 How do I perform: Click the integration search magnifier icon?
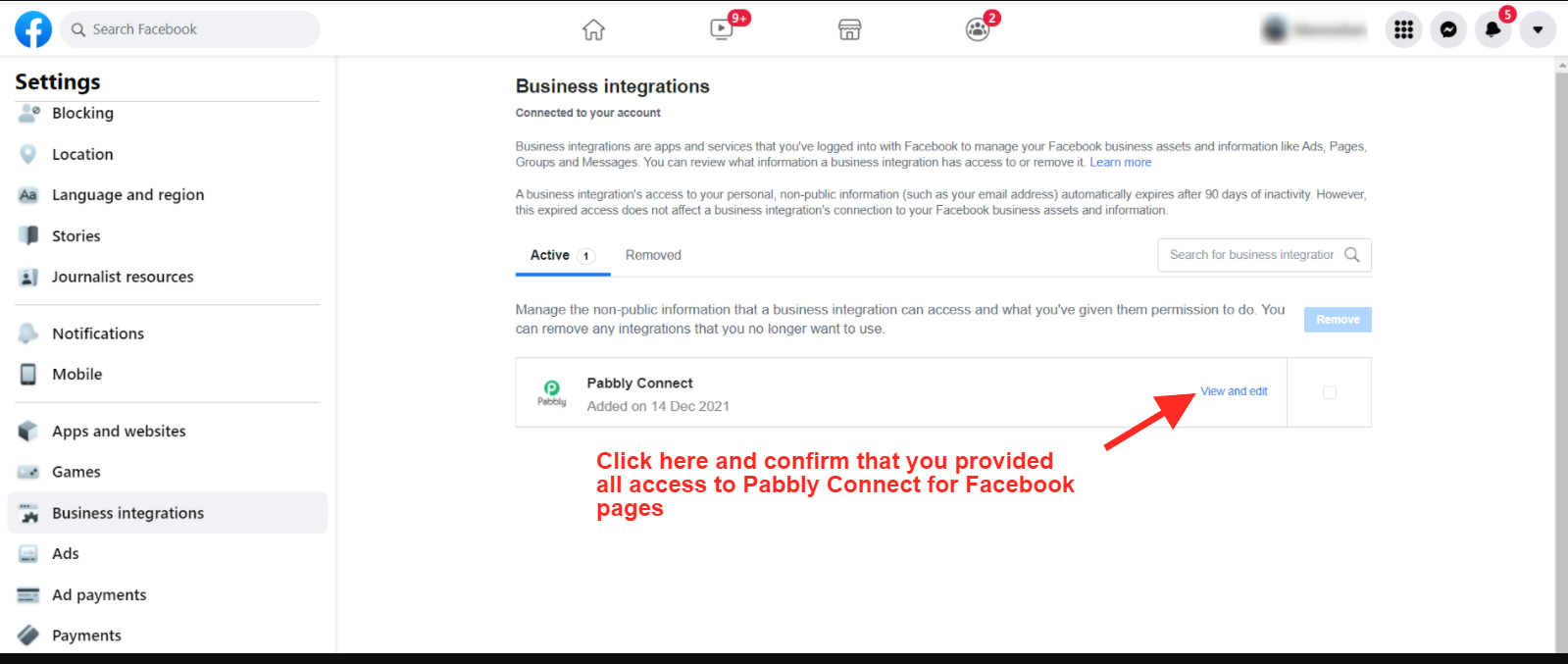pos(1352,255)
